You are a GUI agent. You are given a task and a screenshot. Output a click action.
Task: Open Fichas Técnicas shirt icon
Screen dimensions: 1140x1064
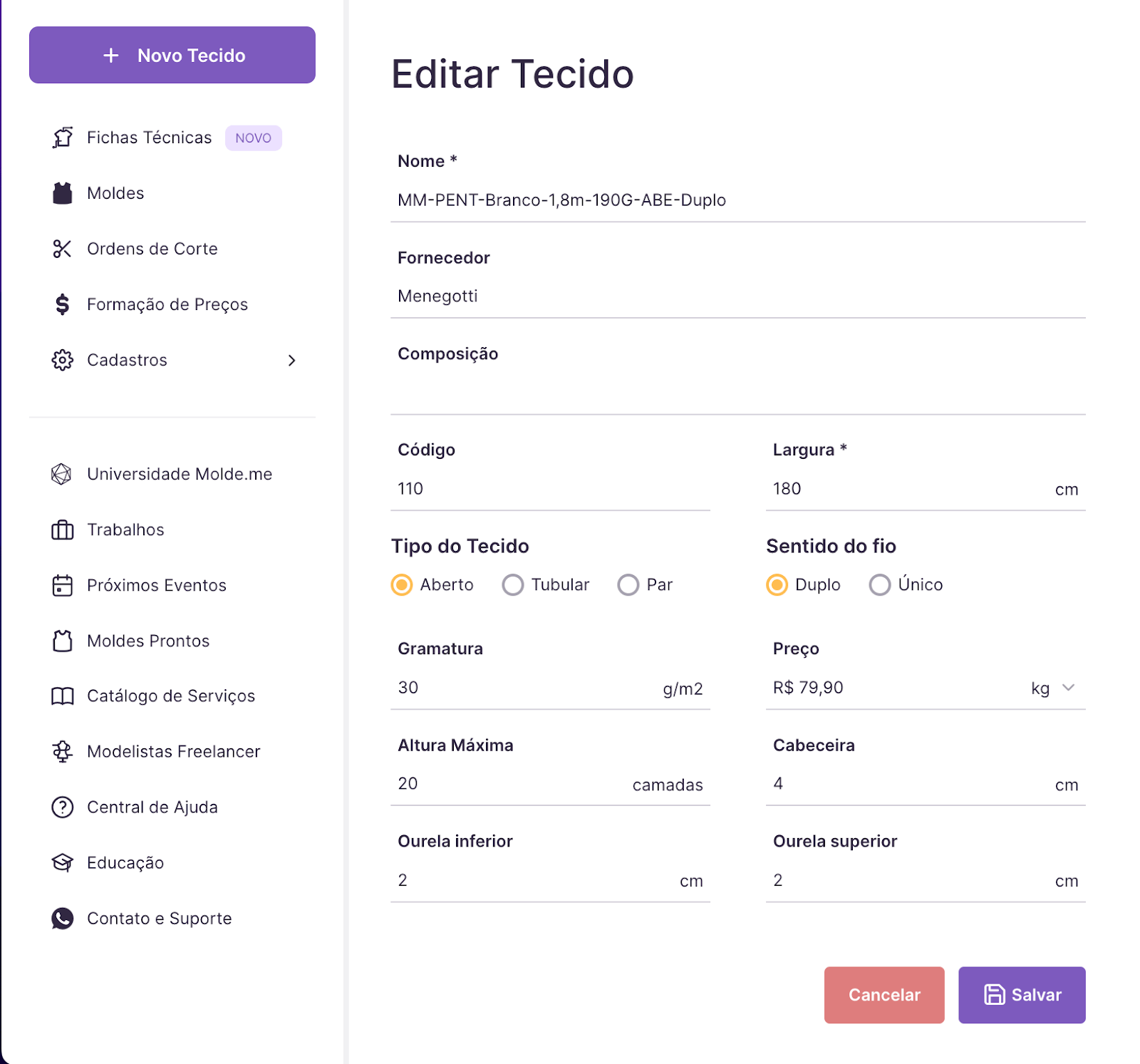point(63,138)
